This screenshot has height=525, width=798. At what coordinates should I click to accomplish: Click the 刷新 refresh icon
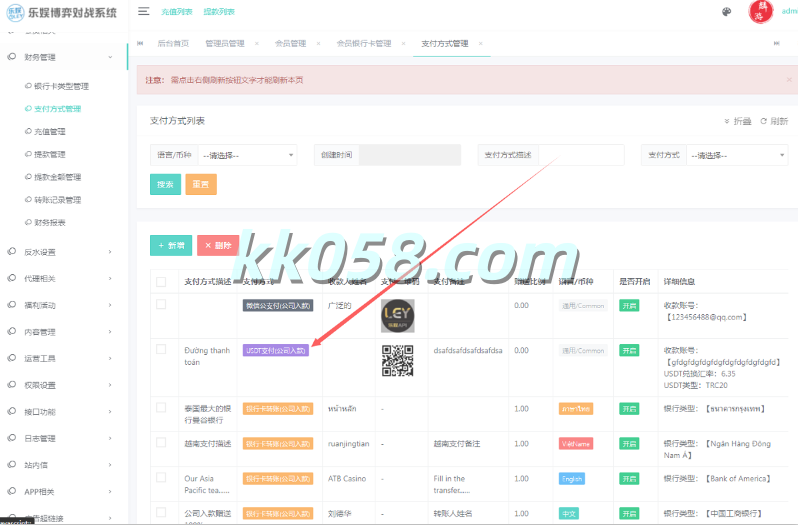(x=764, y=121)
